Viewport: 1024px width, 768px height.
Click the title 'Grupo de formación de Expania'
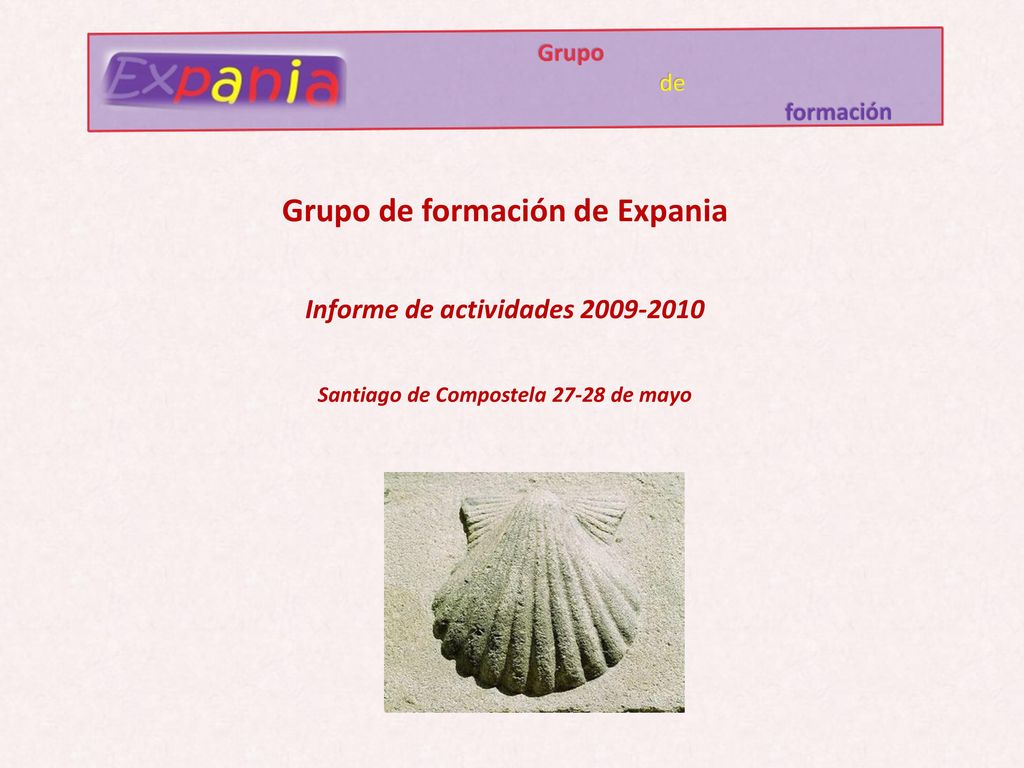(504, 211)
